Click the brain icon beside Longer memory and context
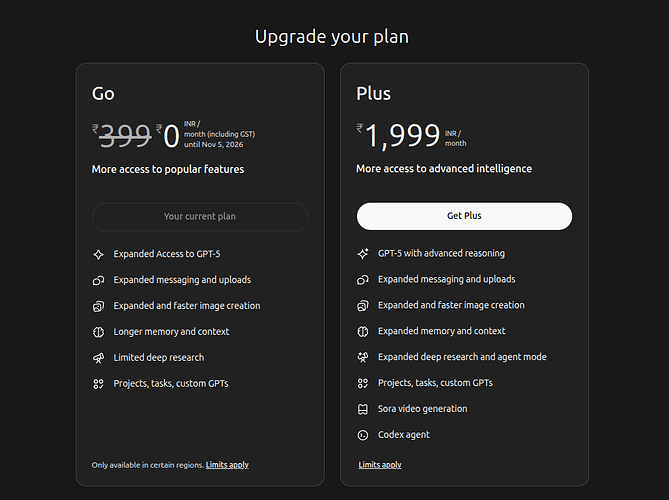 [x=98, y=332]
